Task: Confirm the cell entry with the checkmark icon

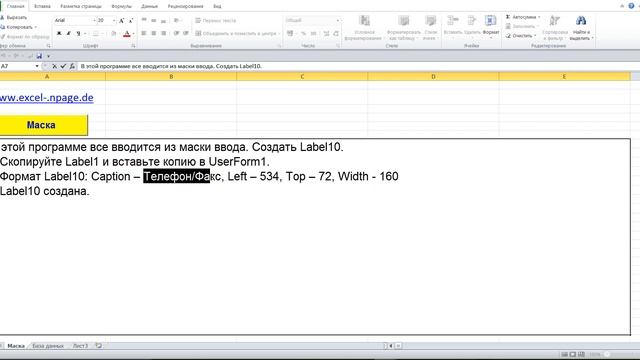Action: 63,66
